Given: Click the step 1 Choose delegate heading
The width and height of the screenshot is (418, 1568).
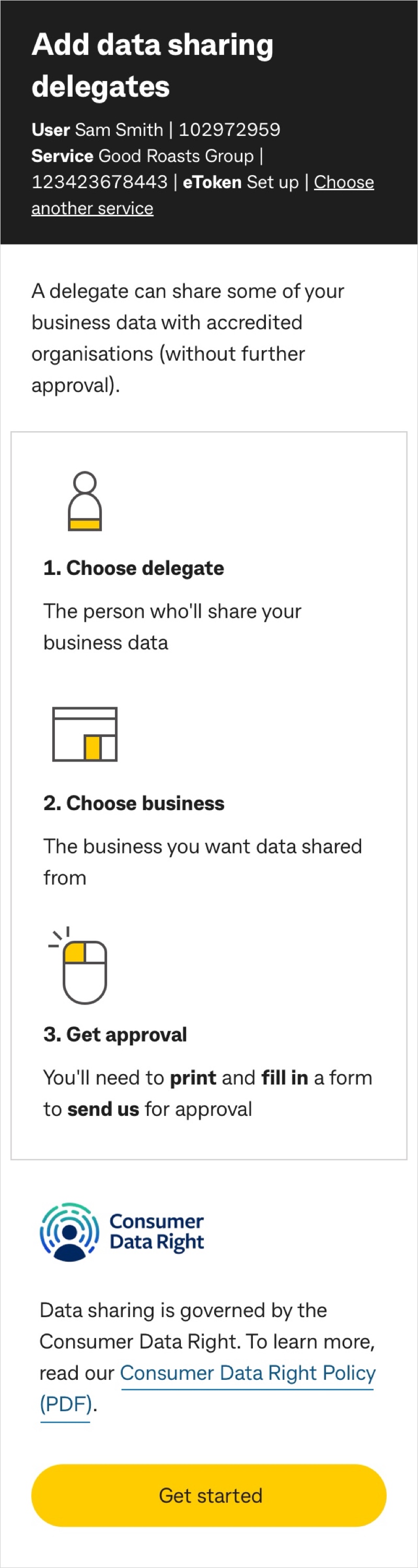Looking at the screenshot, I should [x=134, y=568].
